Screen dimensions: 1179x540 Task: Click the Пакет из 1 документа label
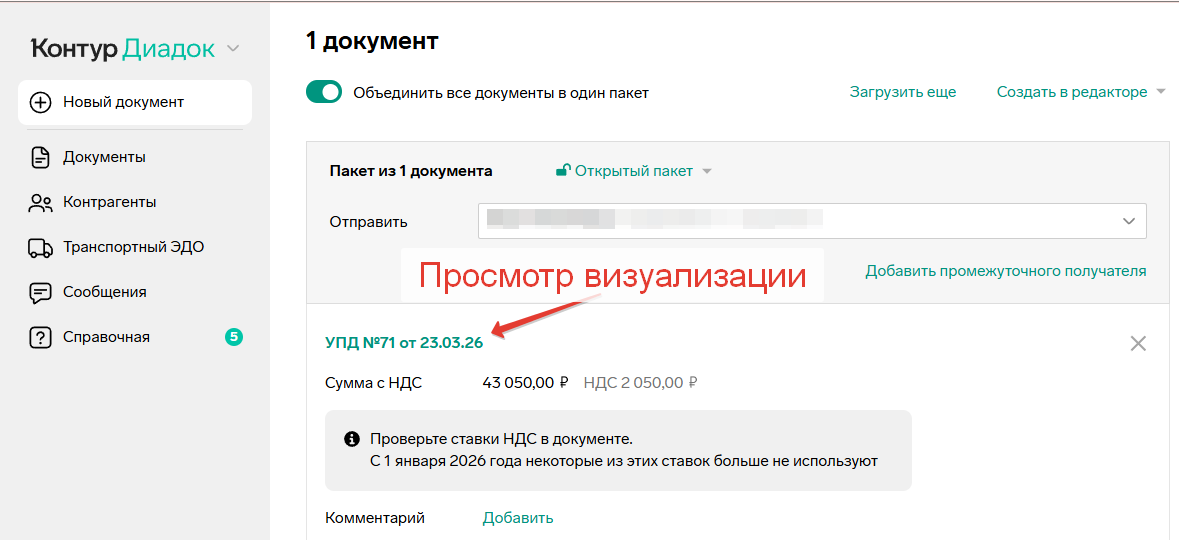(411, 171)
